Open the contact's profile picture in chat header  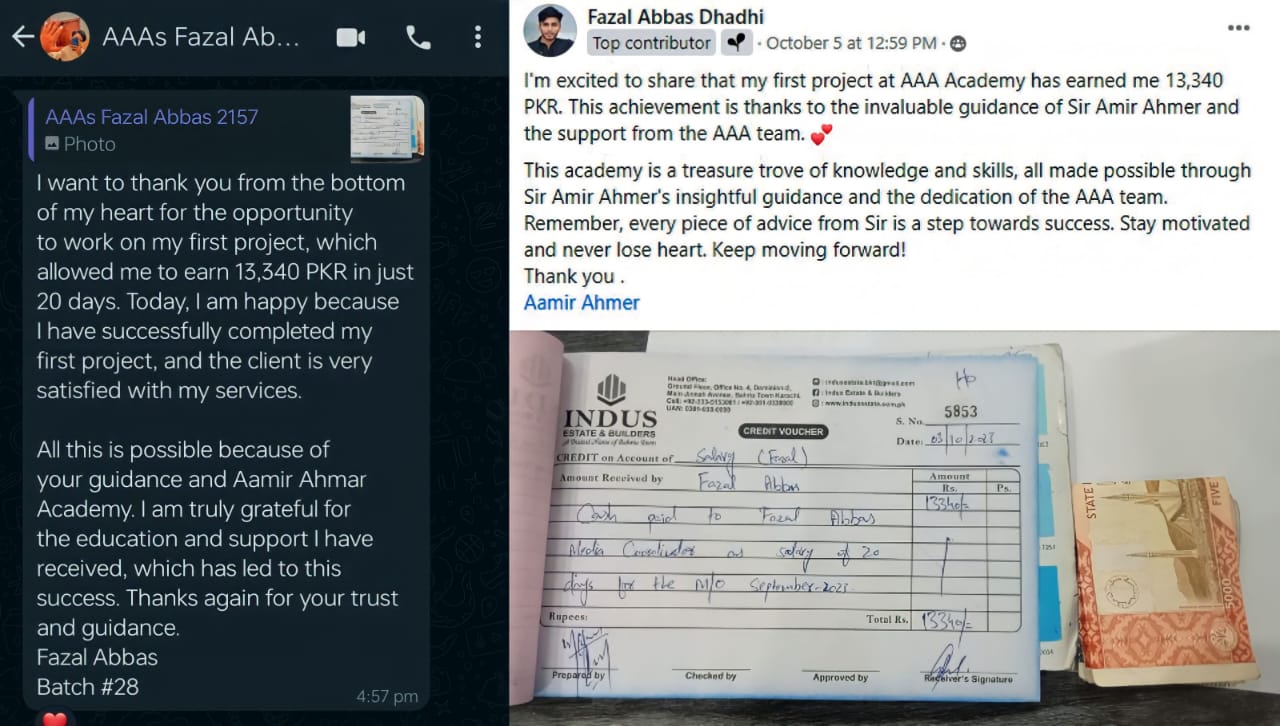coord(64,37)
